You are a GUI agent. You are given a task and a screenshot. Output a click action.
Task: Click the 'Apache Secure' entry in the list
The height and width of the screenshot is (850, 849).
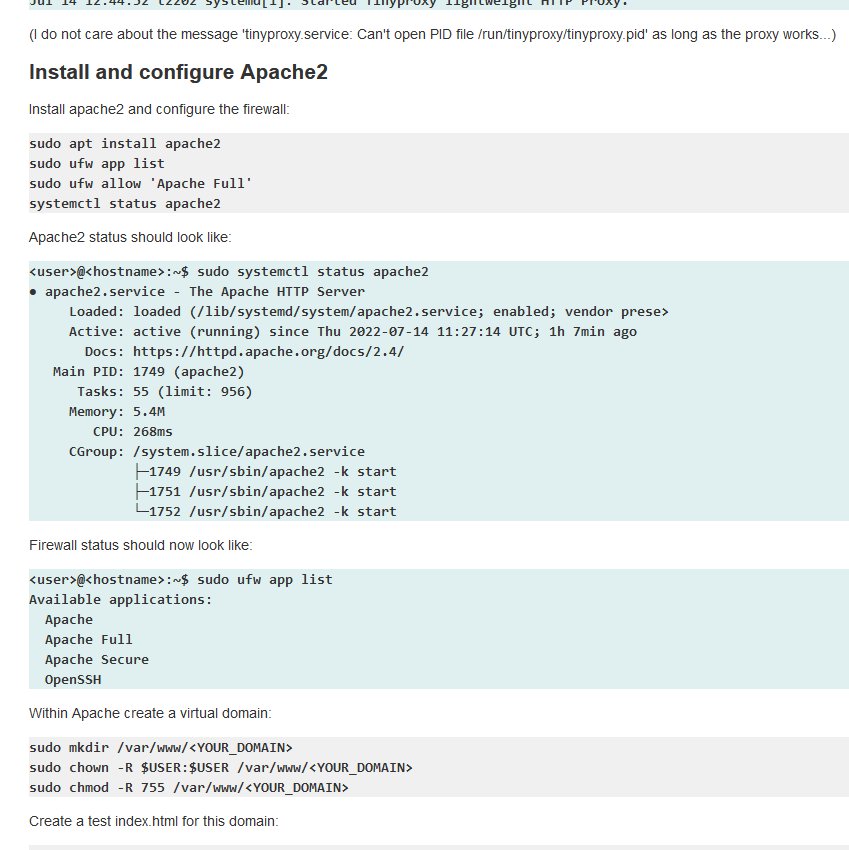click(97, 660)
